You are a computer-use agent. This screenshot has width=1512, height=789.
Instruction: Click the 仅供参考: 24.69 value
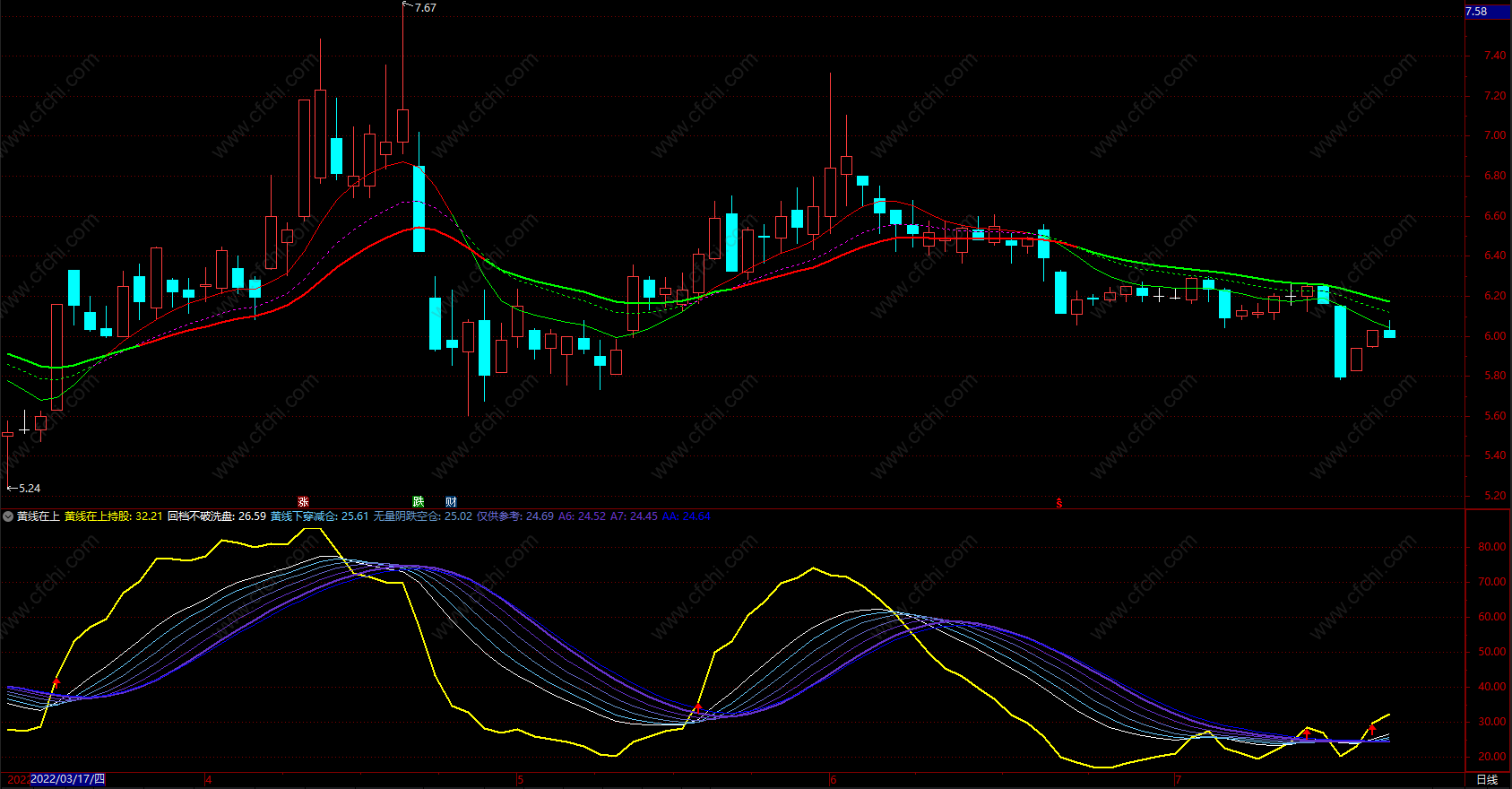[515, 516]
